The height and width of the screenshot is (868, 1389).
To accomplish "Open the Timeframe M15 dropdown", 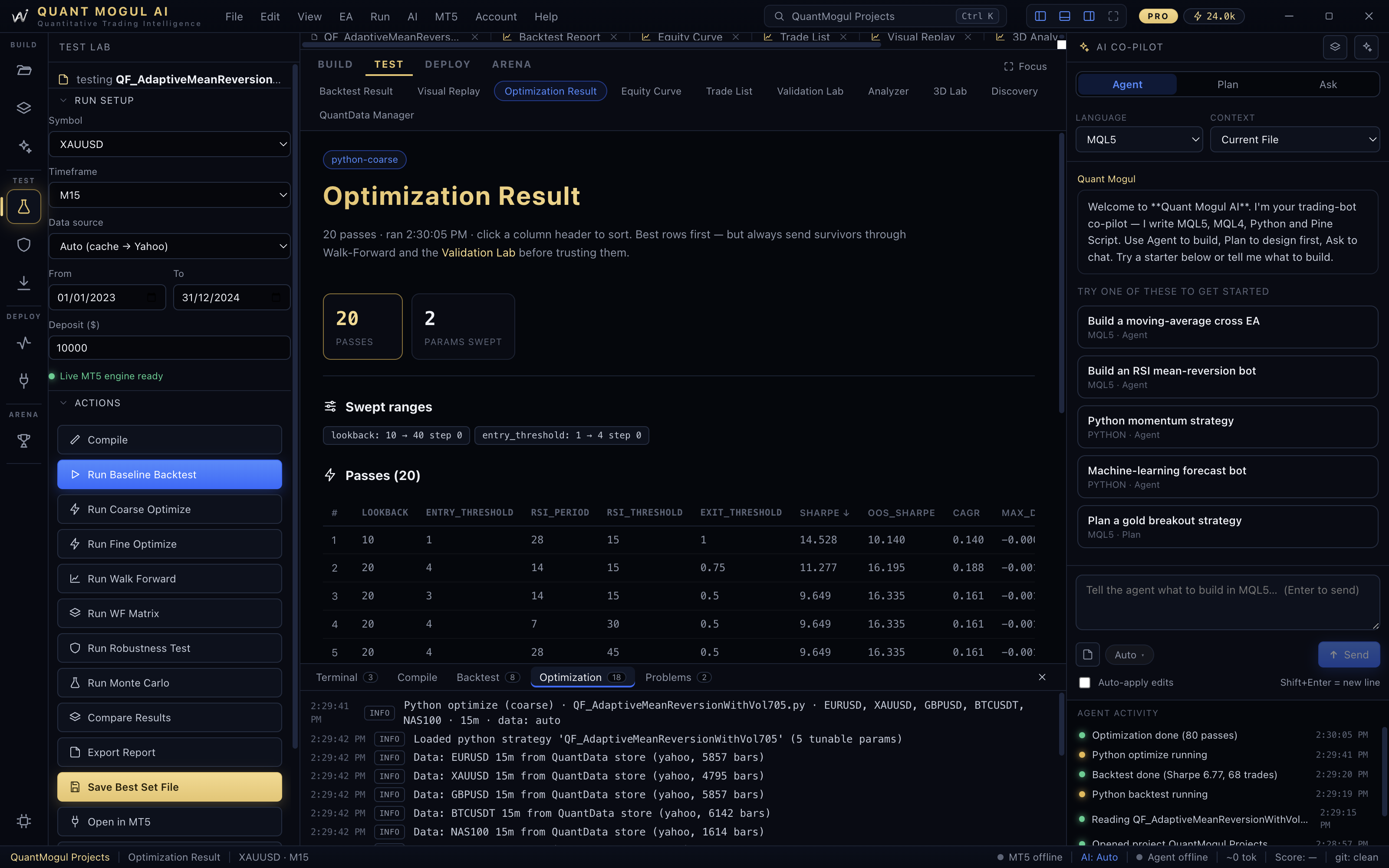I will [169, 195].
